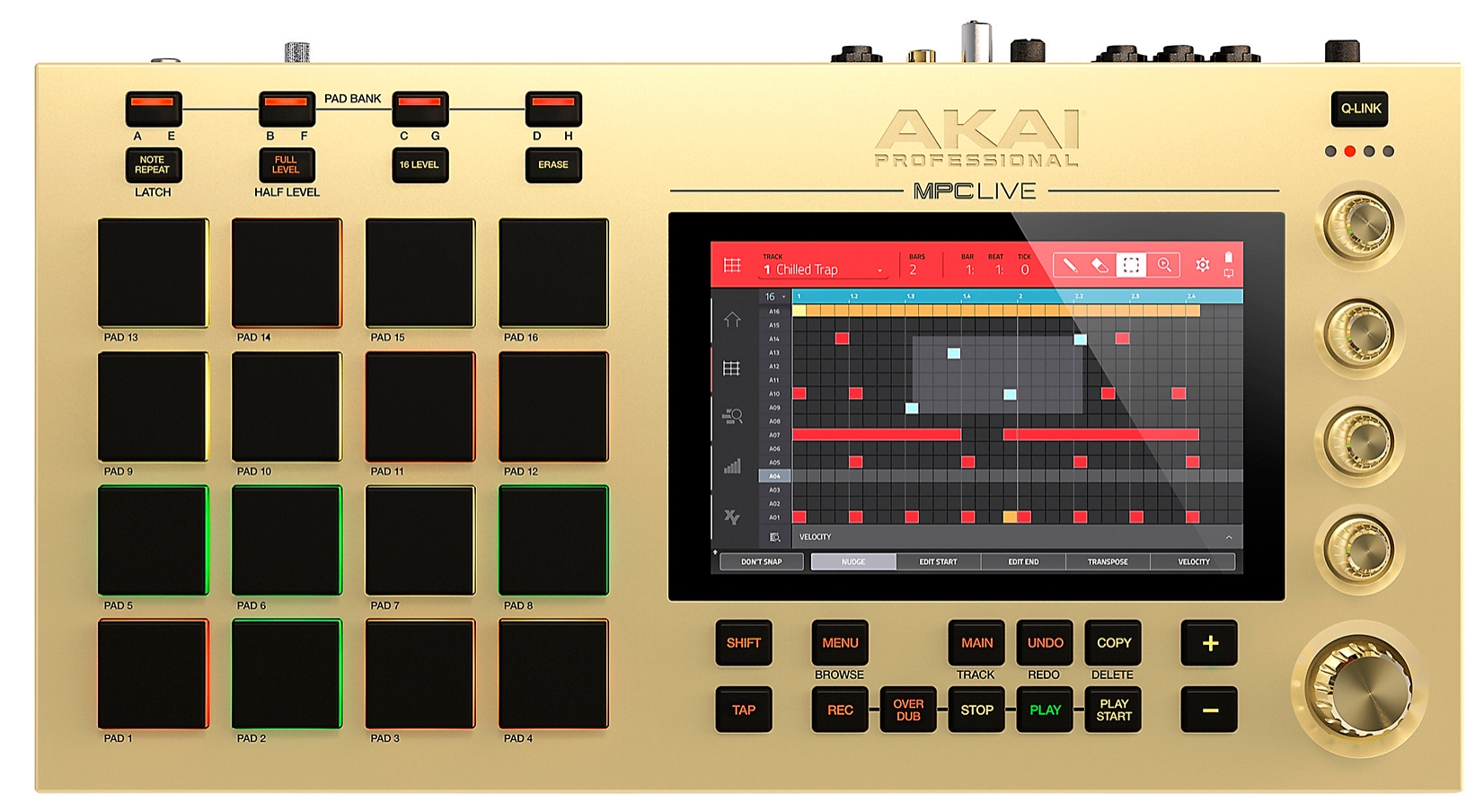1484x812 pixels.
Task: Select the NUDGE tab
Action: 853,561
